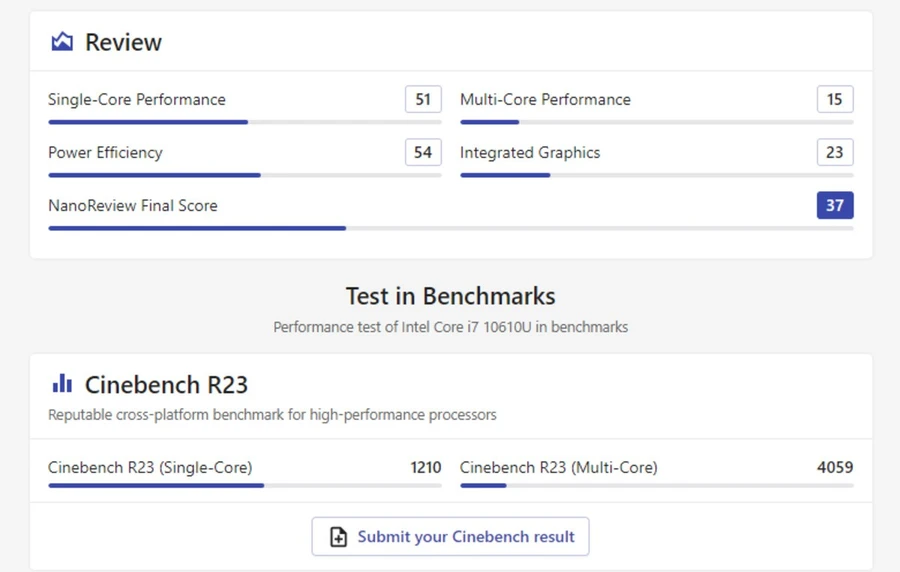Click the Multi-Core Performance progress bar
This screenshot has height=572, width=900.
tap(657, 122)
